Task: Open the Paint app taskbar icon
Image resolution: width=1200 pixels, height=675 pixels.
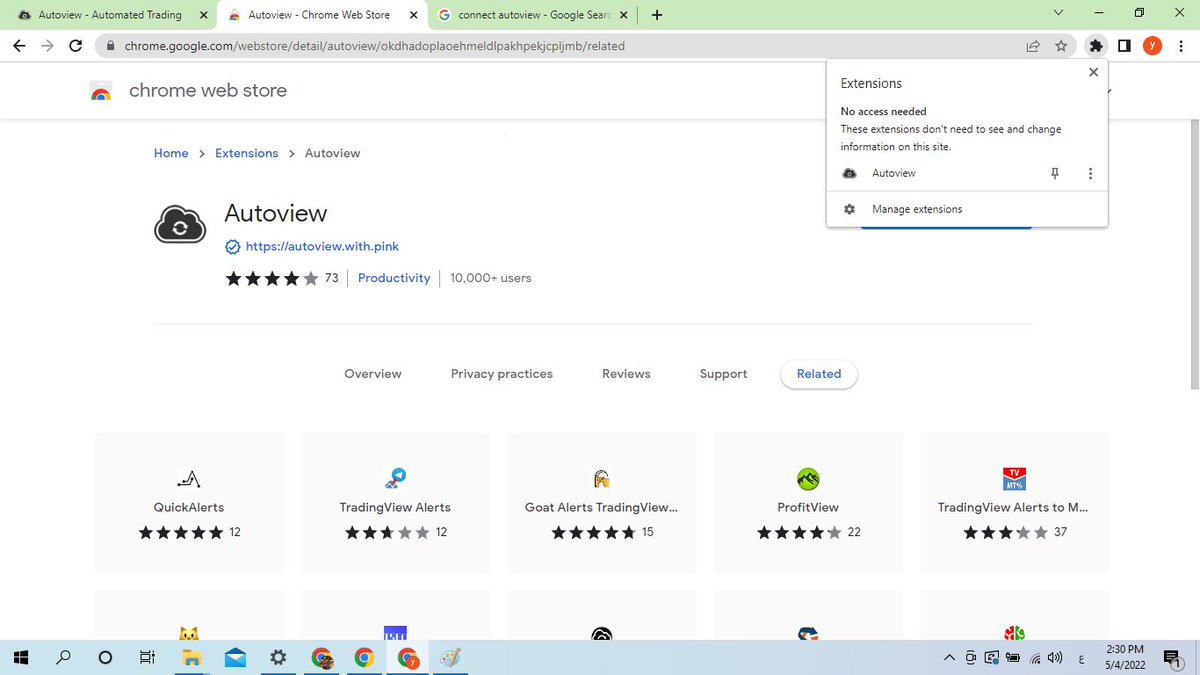Action: (x=451, y=658)
